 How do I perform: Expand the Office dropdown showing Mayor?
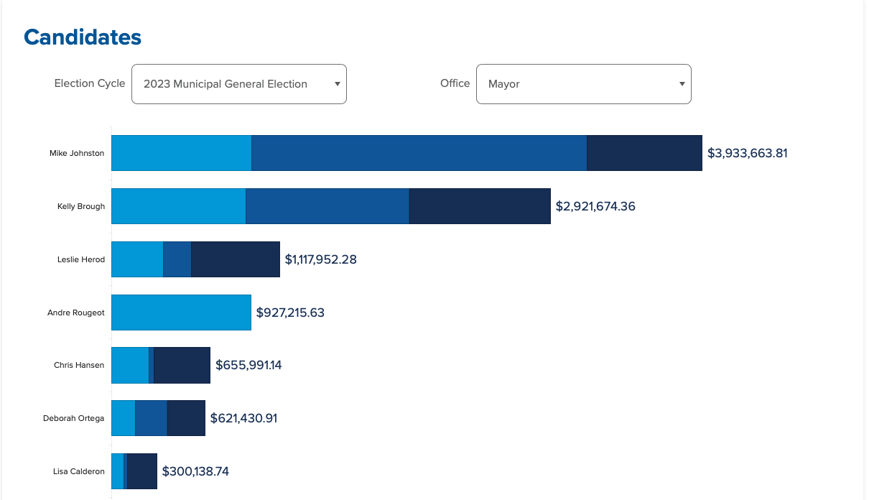click(x=583, y=84)
